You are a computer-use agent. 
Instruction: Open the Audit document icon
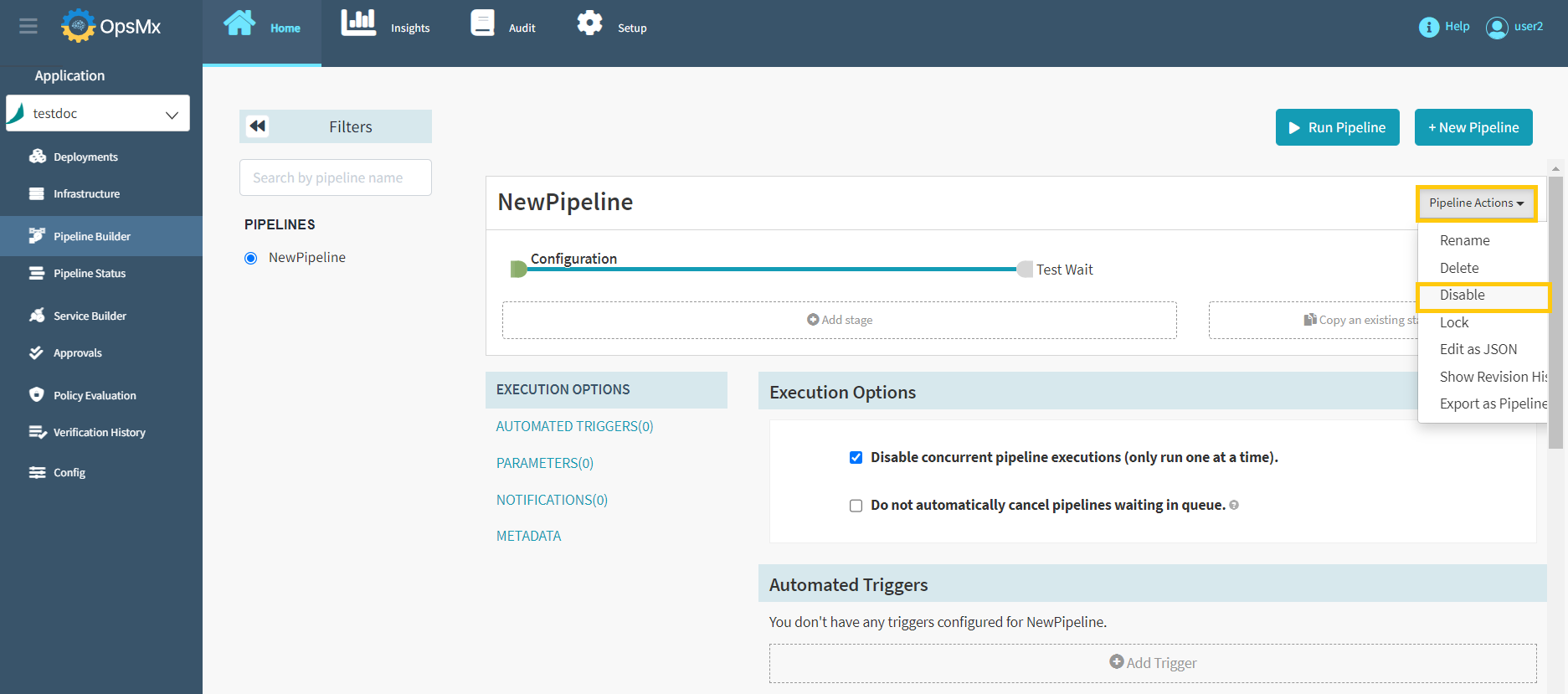482,23
